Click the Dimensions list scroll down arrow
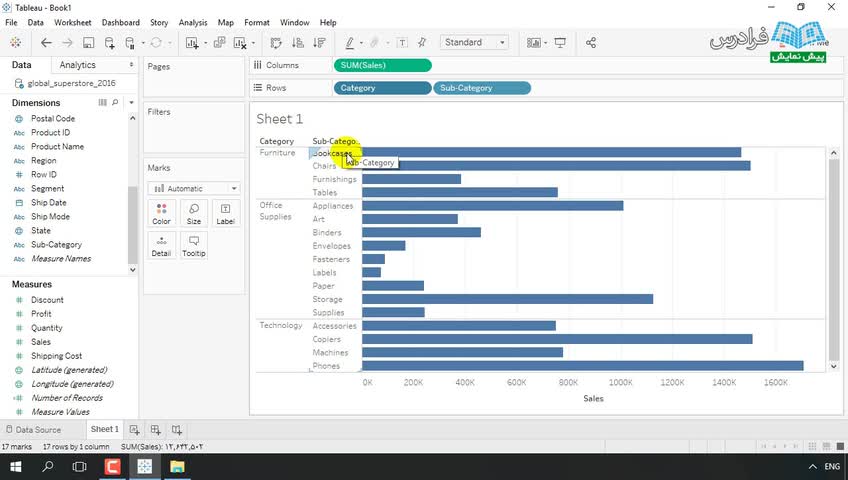 pyautogui.click(x=132, y=270)
